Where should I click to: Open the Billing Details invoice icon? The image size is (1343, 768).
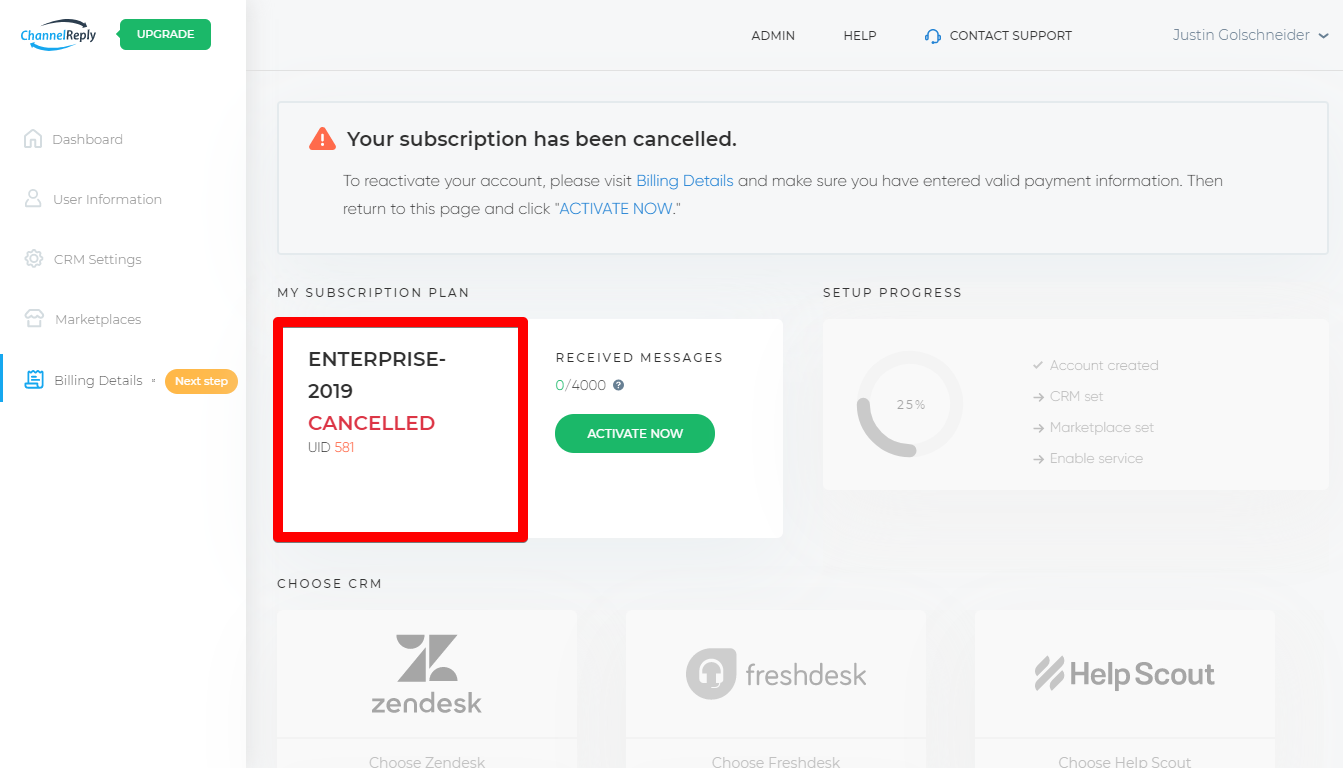pyautogui.click(x=34, y=380)
